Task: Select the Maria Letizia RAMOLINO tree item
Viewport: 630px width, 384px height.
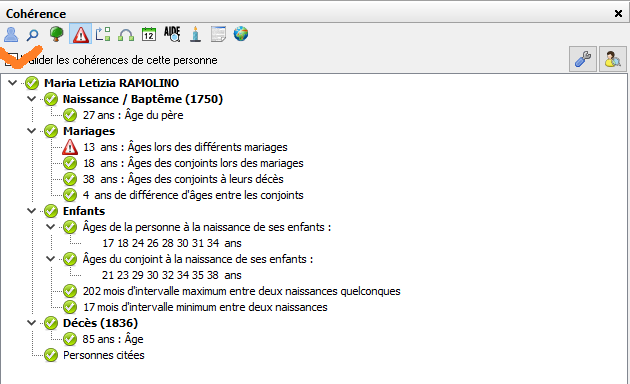Action: pos(111,83)
